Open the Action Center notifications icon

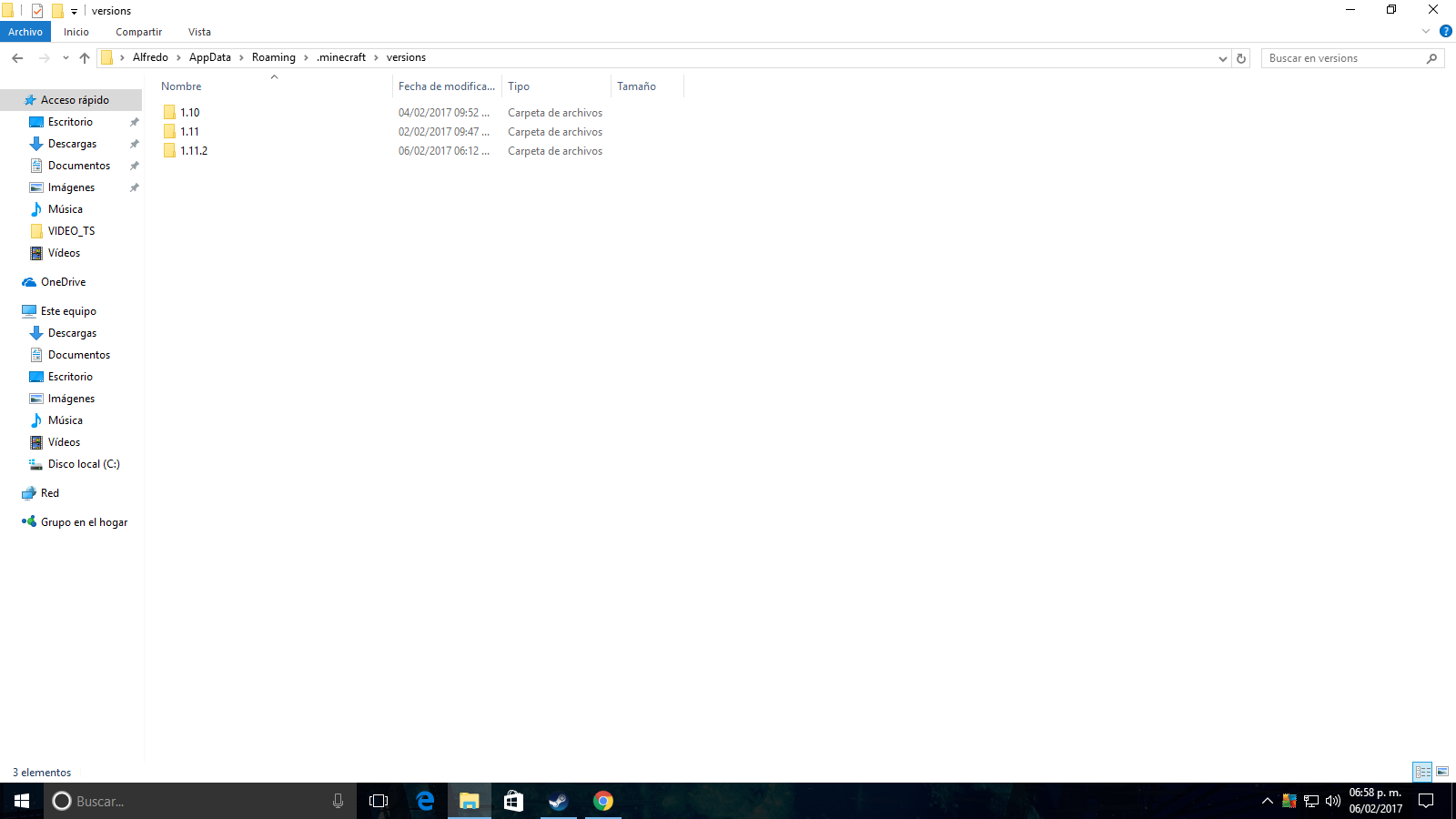pos(1427,801)
